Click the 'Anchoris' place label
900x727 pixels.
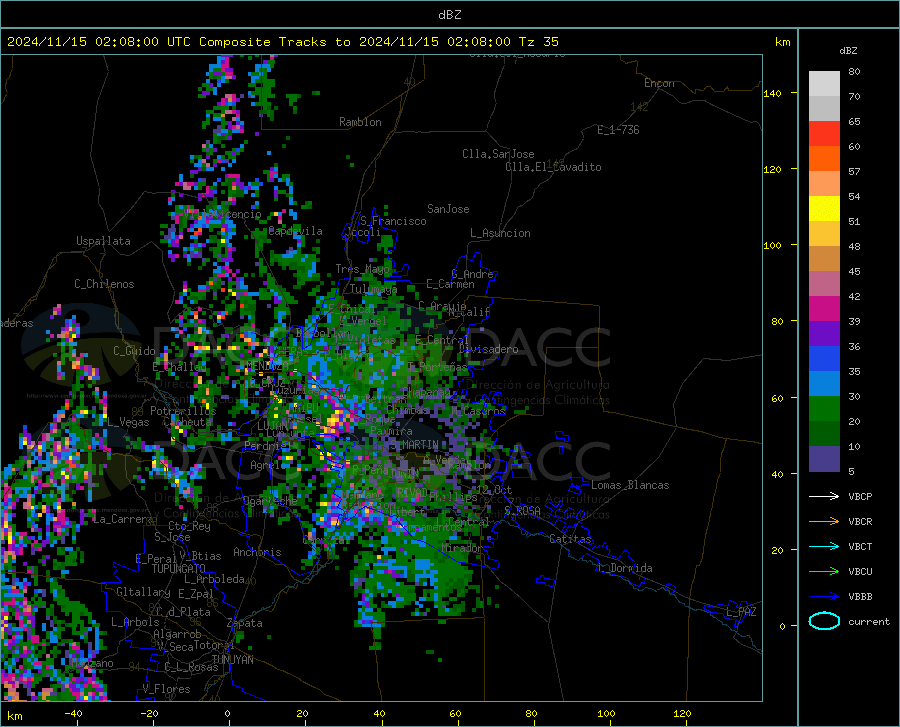(x=257, y=552)
